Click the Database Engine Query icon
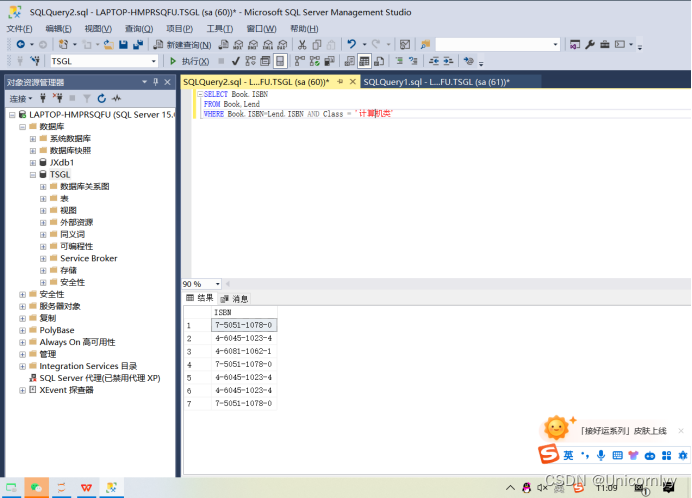Screen dimensions: 692x498 click(224, 44)
